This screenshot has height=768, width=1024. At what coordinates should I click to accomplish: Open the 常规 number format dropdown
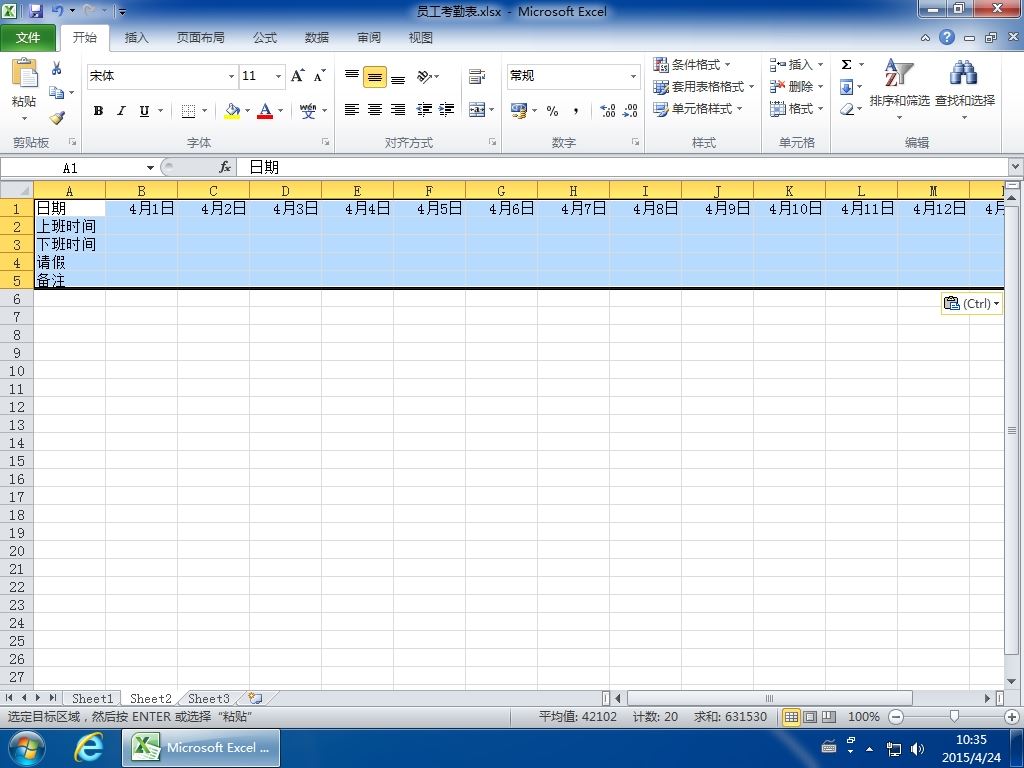point(633,76)
